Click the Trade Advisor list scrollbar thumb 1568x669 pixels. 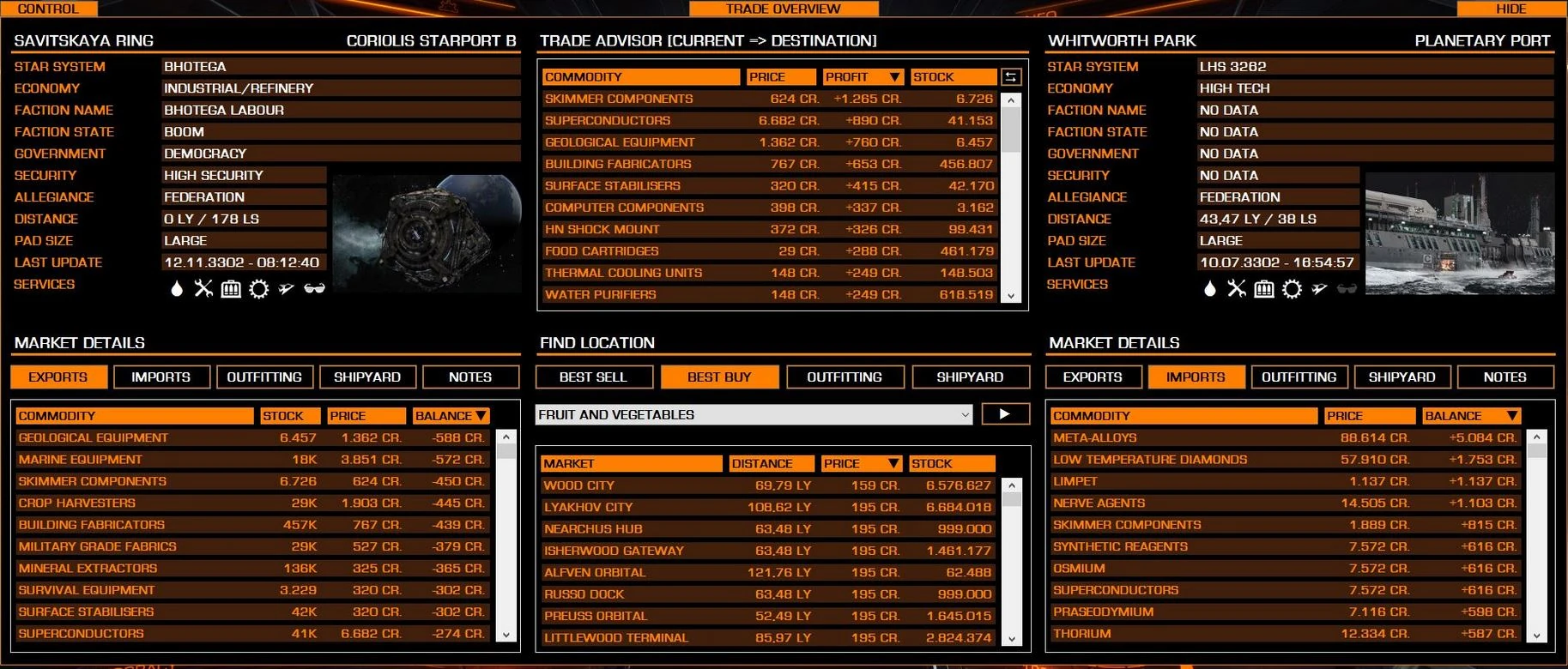click(x=1011, y=130)
